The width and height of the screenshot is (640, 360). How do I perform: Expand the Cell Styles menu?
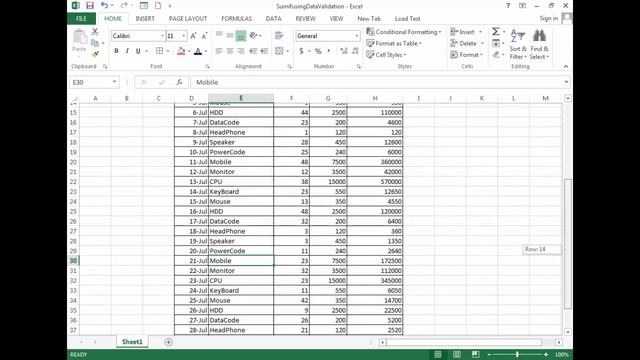point(387,55)
